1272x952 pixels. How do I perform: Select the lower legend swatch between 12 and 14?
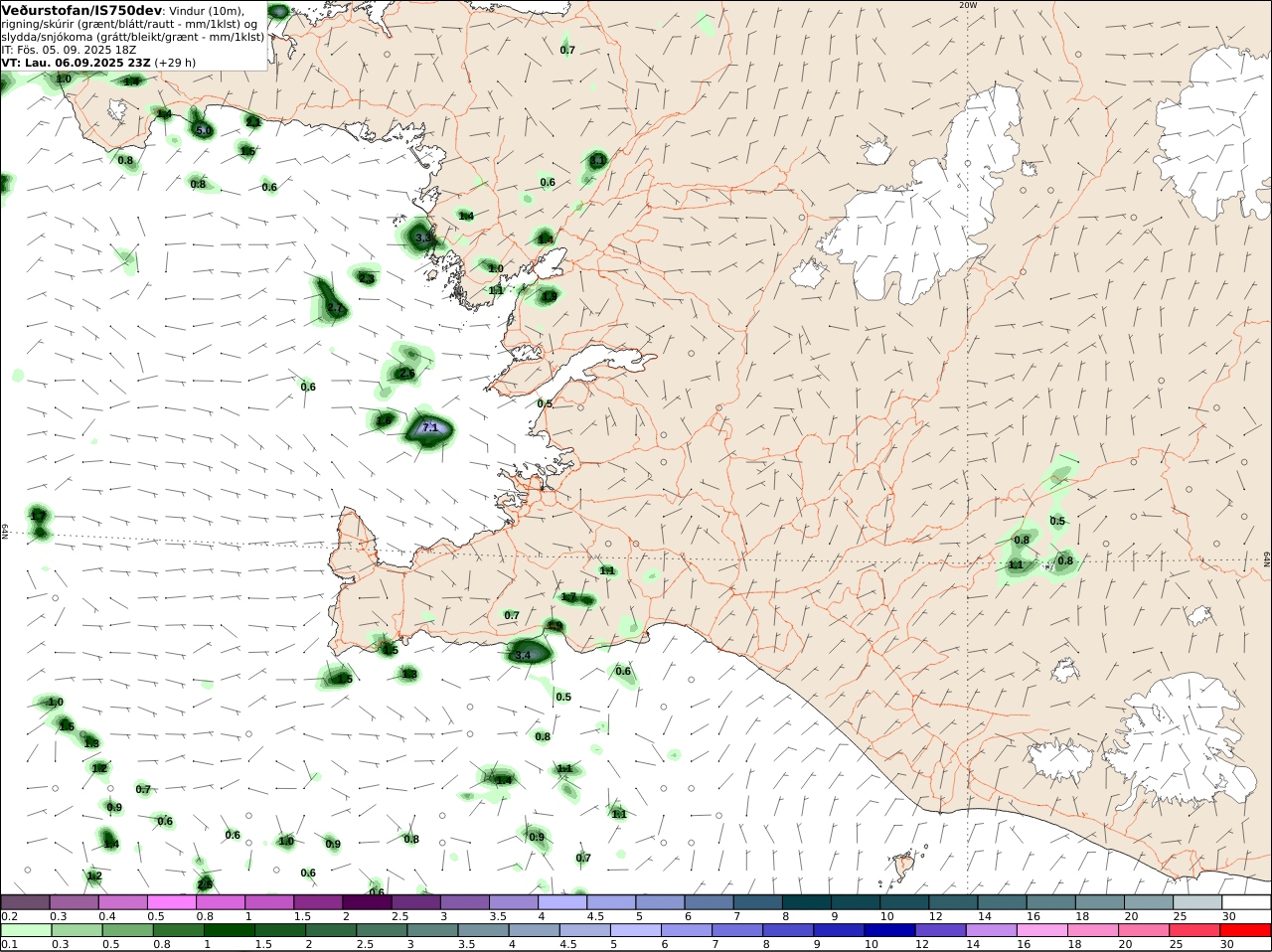(x=940, y=930)
